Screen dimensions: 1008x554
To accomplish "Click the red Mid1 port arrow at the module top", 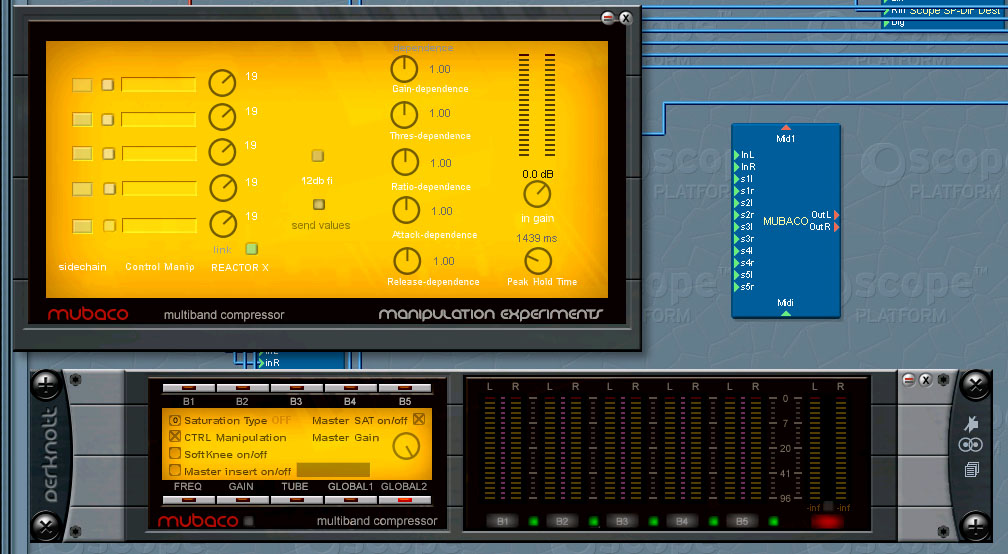I will point(786,128).
